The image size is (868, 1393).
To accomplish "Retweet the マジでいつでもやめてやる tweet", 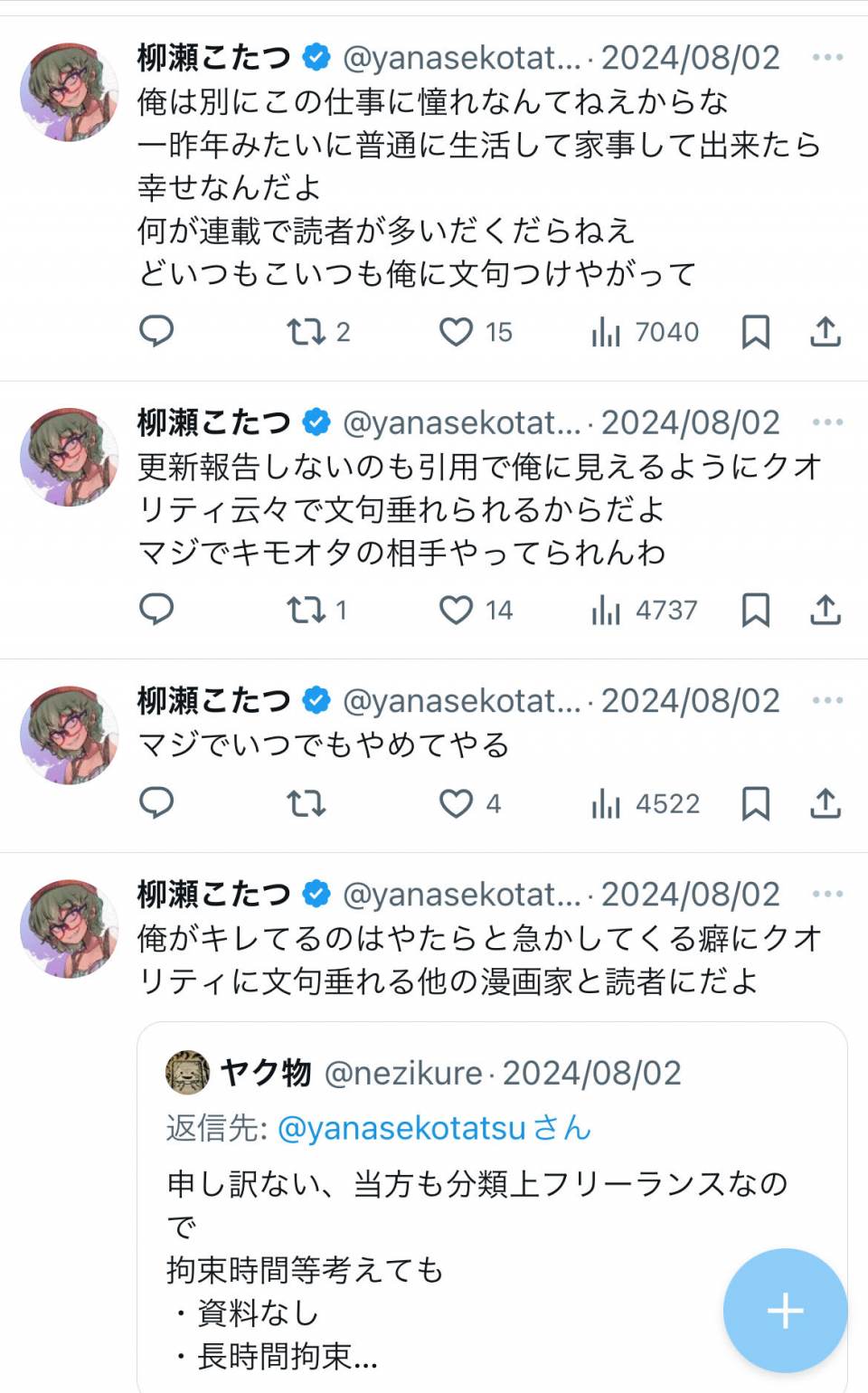I will pos(307,803).
